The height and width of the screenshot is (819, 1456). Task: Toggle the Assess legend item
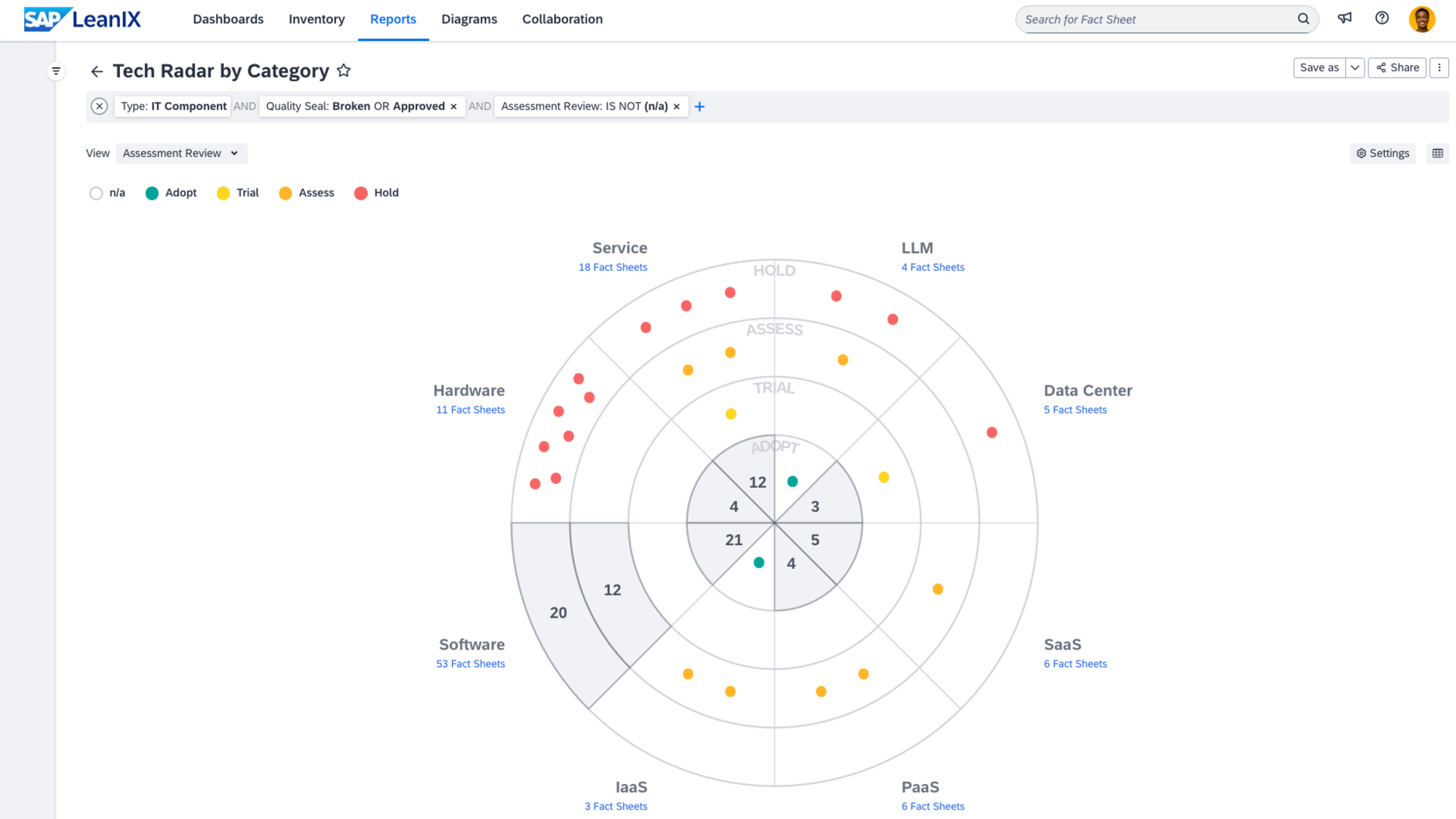click(307, 193)
